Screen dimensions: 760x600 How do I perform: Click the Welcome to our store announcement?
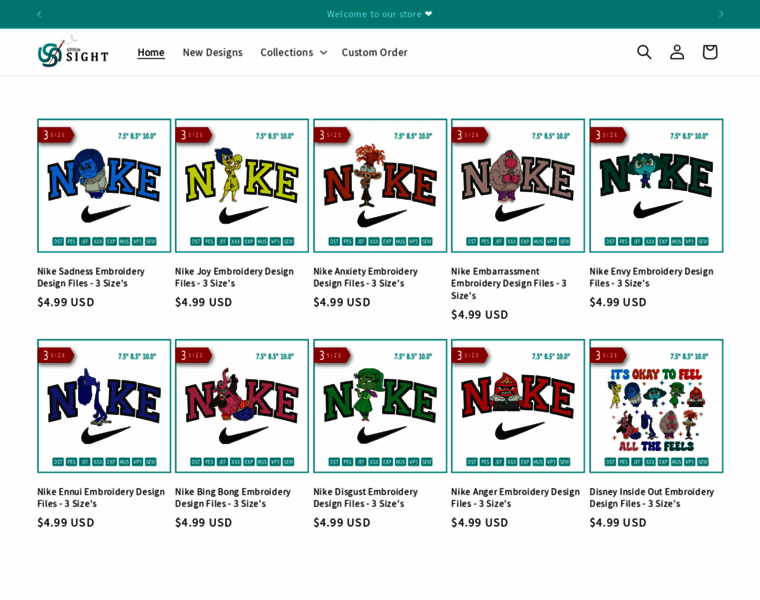pyautogui.click(x=380, y=14)
